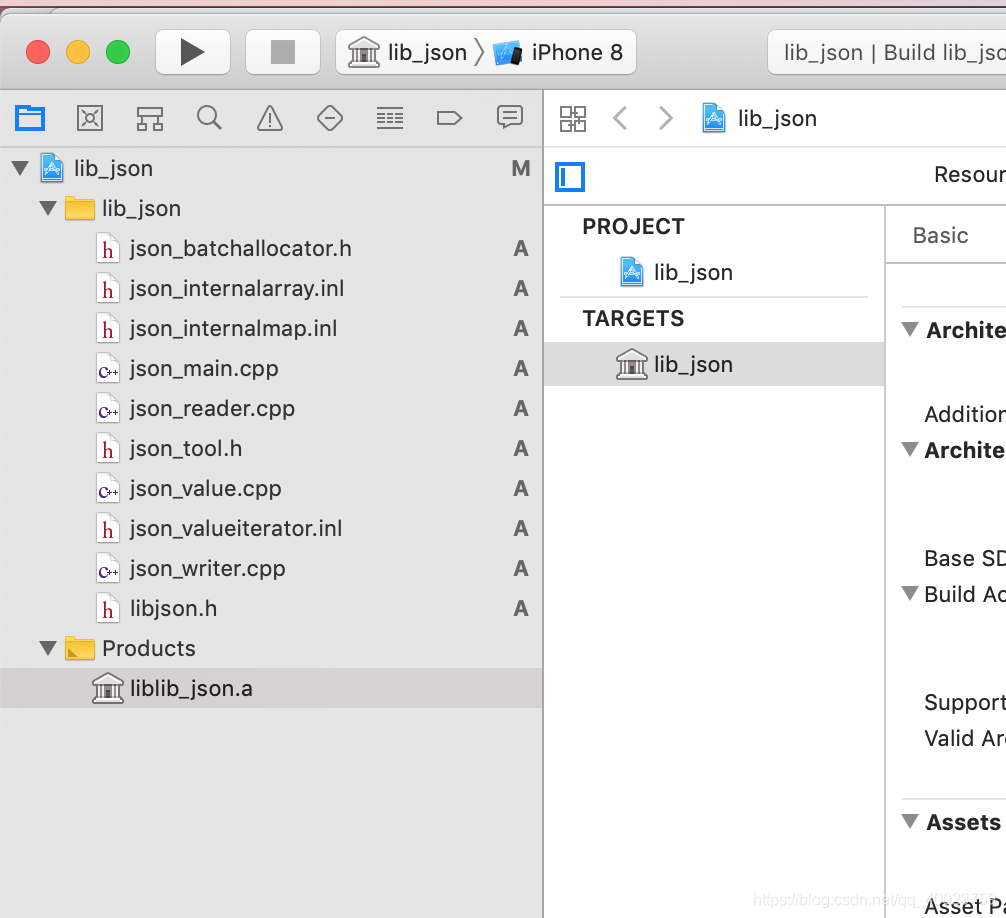Screen dimensions: 1006x918
Task: Stop the running build
Action: click(282, 52)
